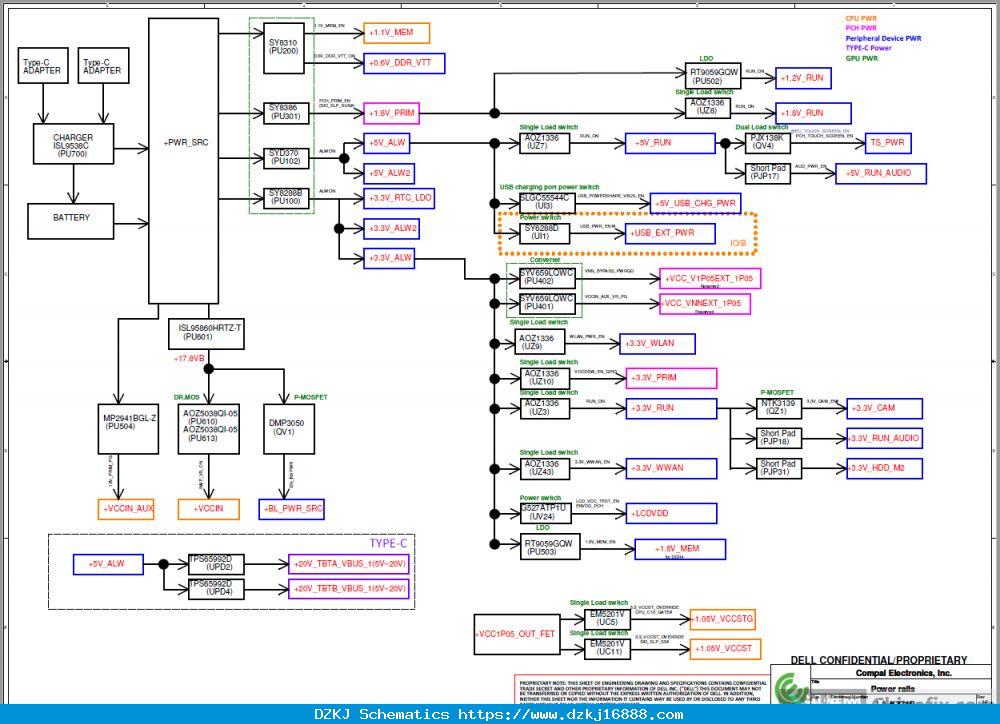This screenshot has height=724, width=1000.
Task: Click the +VCC1P05_OUT_FET block
Action: pyautogui.click(x=517, y=634)
